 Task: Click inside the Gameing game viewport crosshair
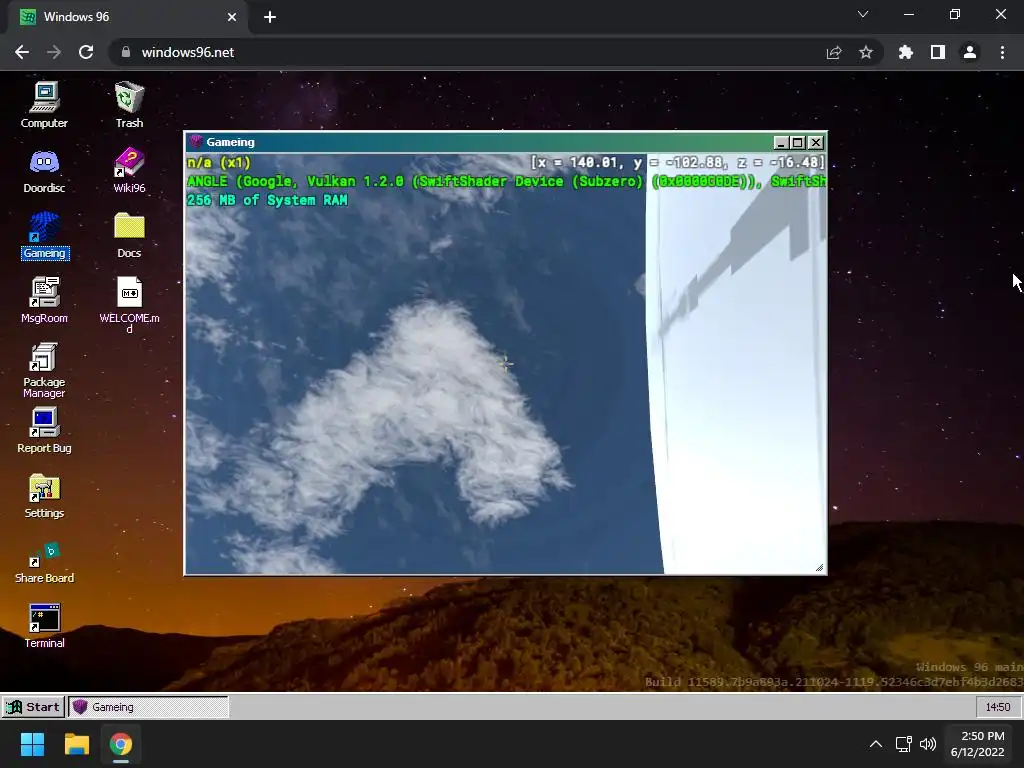coord(505,364)
